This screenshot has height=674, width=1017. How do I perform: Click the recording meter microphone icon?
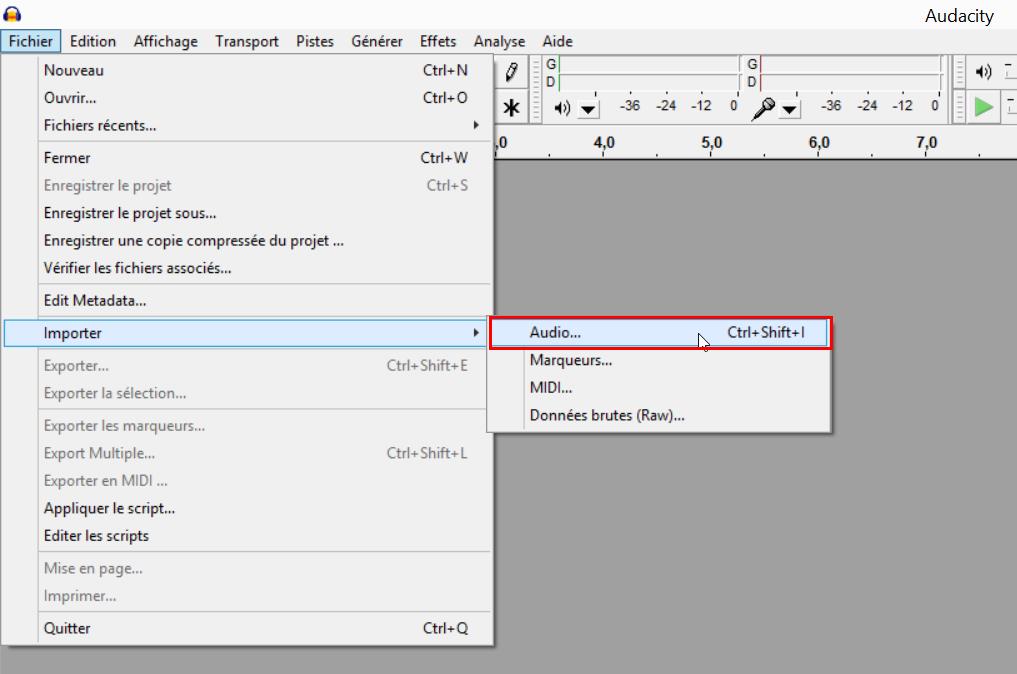[x=763, y=108]
